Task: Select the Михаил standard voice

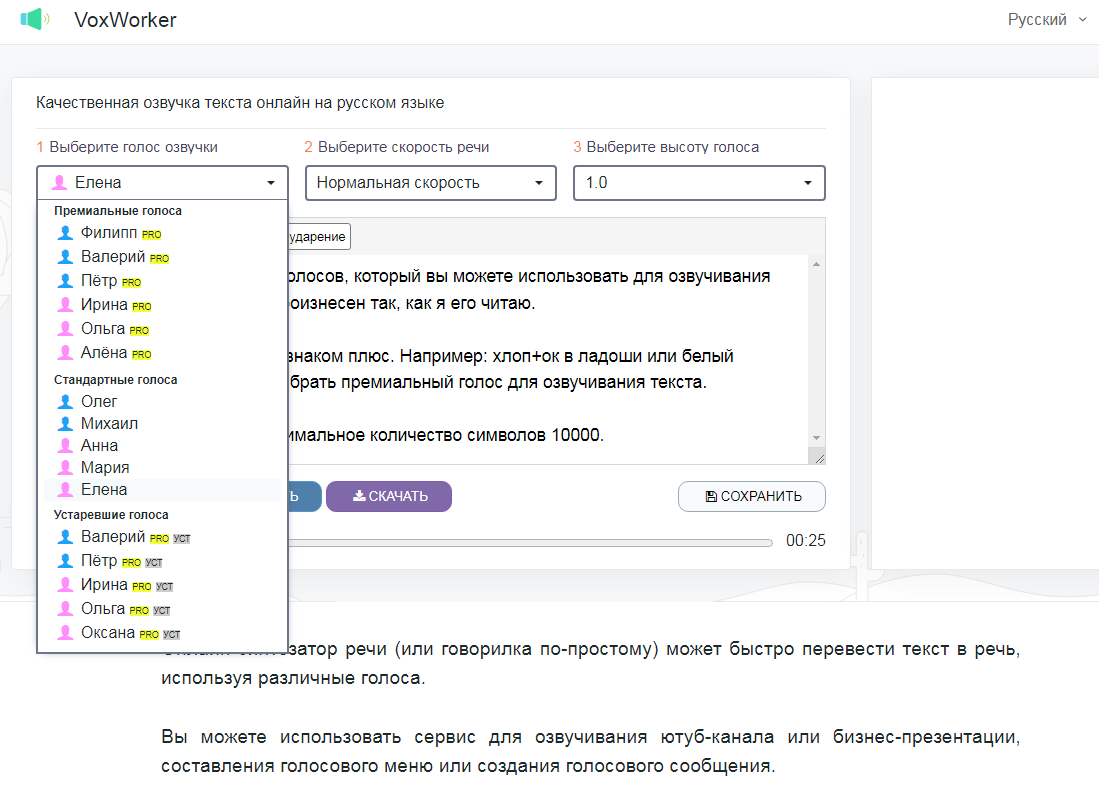Action: [108, 423]
